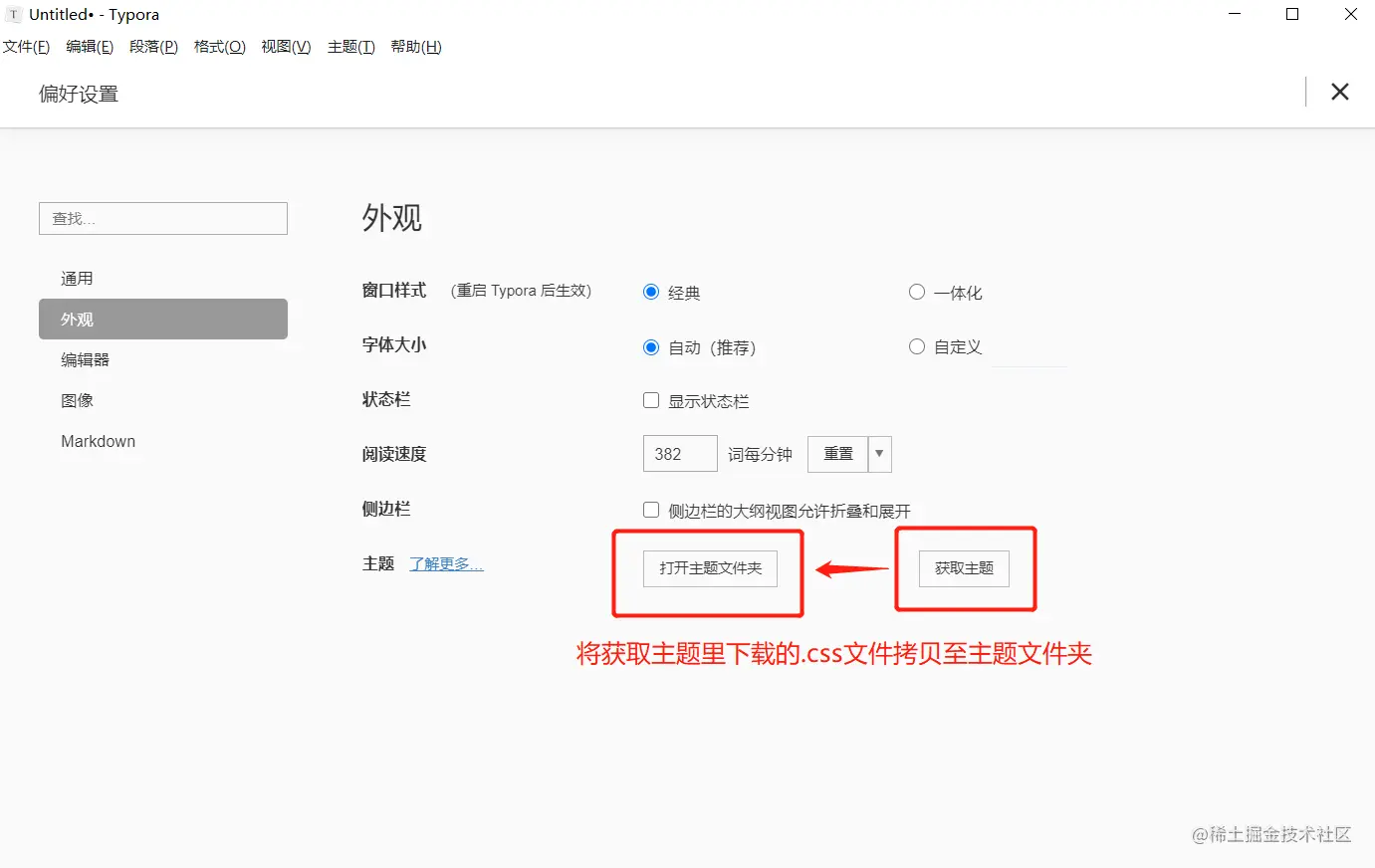Screen dimensions: 1375x868
Task: Open the 段落(P) menu
Action: 153,47
